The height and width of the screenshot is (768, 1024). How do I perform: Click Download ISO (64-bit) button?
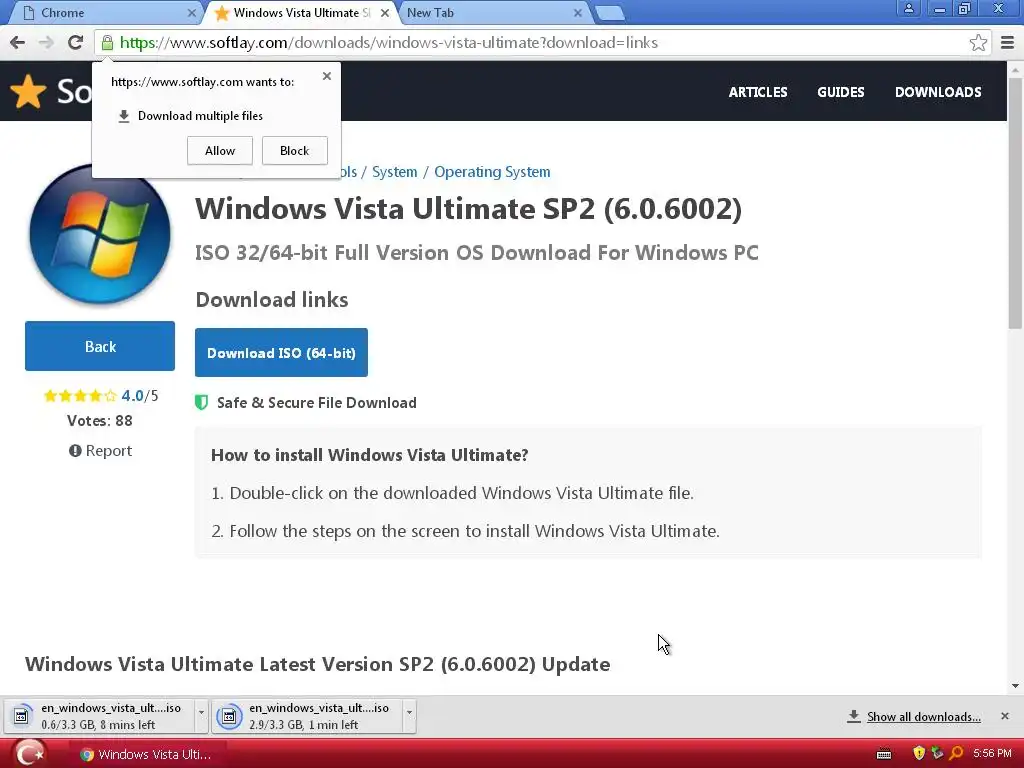(281, 353)
